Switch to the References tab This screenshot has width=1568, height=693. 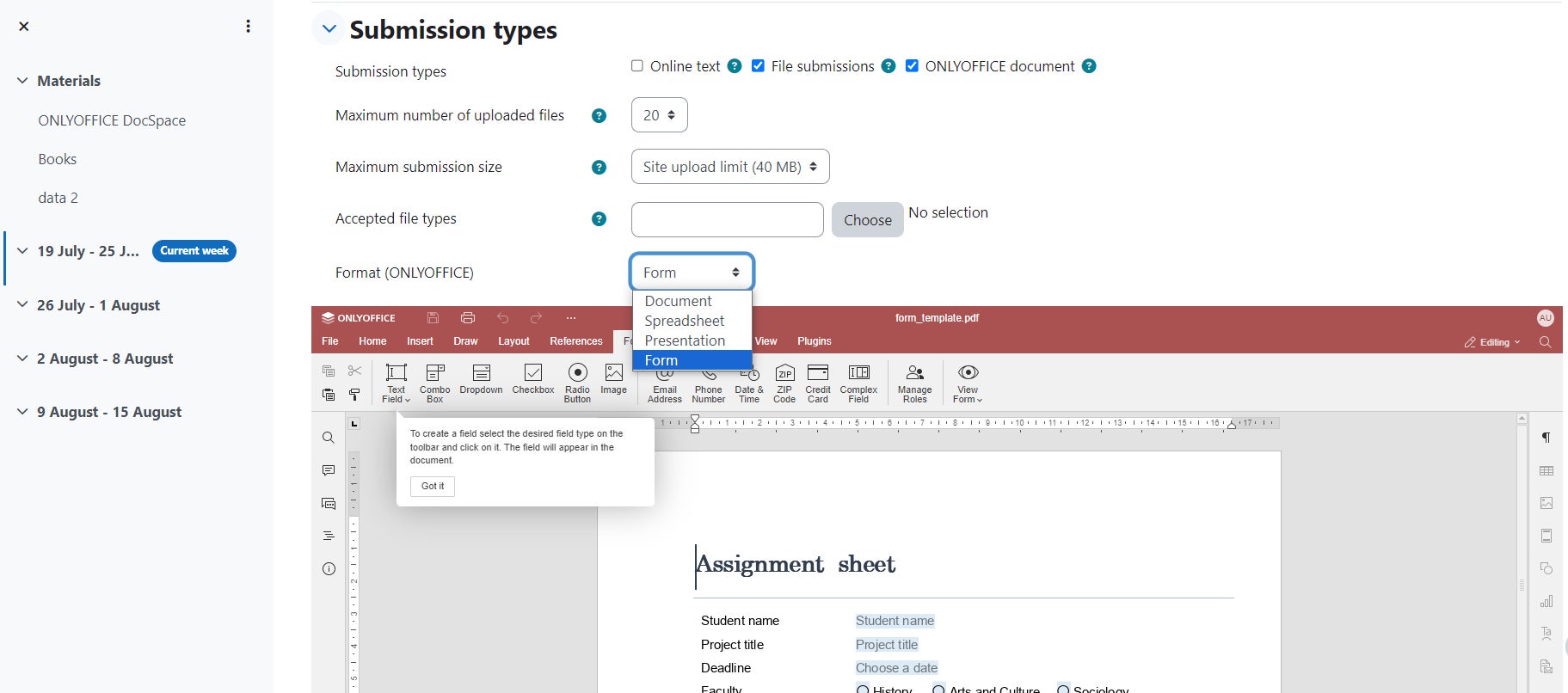[576, 341]
